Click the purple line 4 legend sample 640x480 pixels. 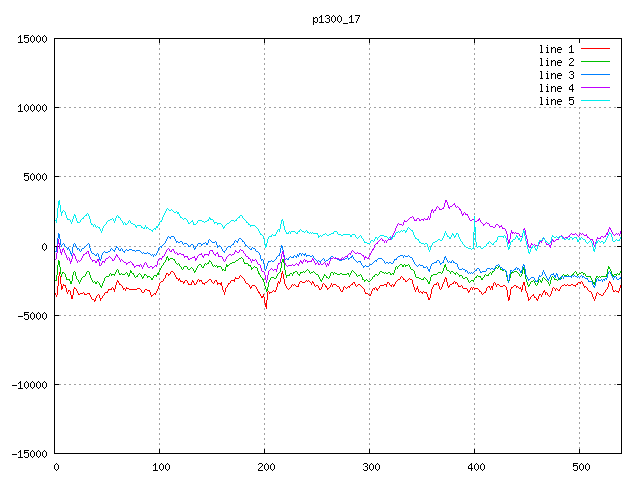point(596,88)
